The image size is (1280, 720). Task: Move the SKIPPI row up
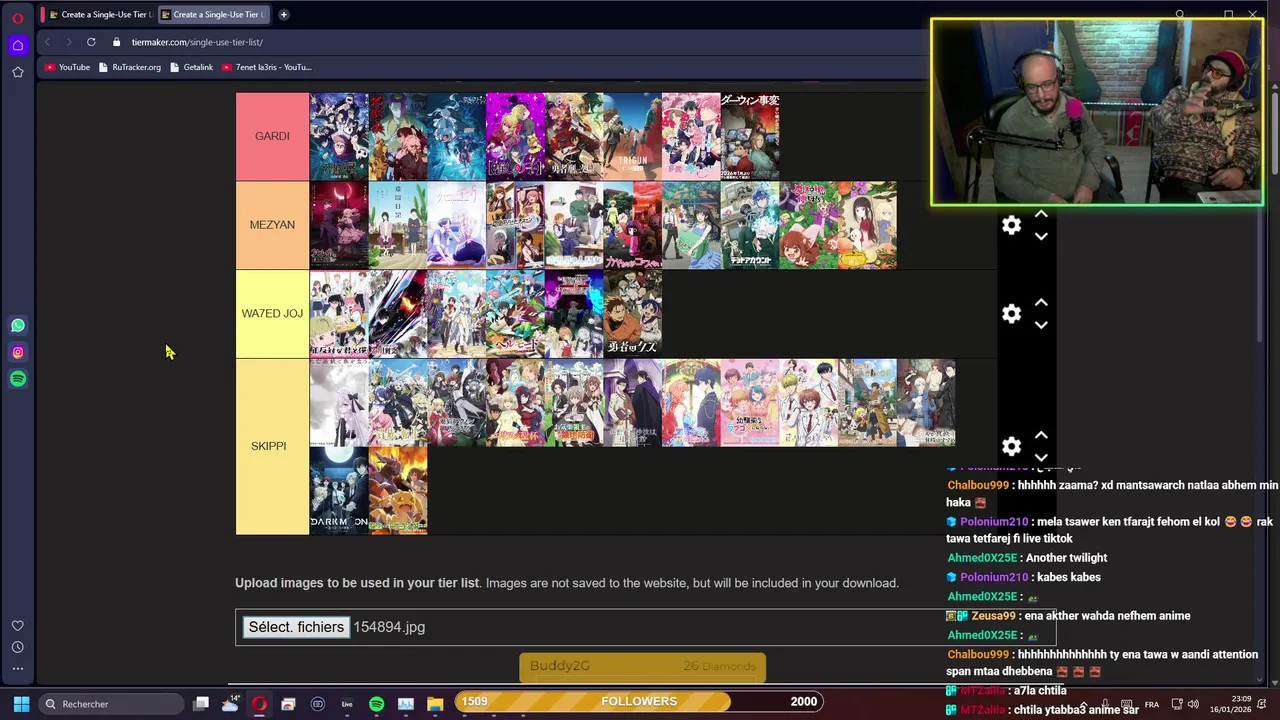click(x=1041, y=435)
